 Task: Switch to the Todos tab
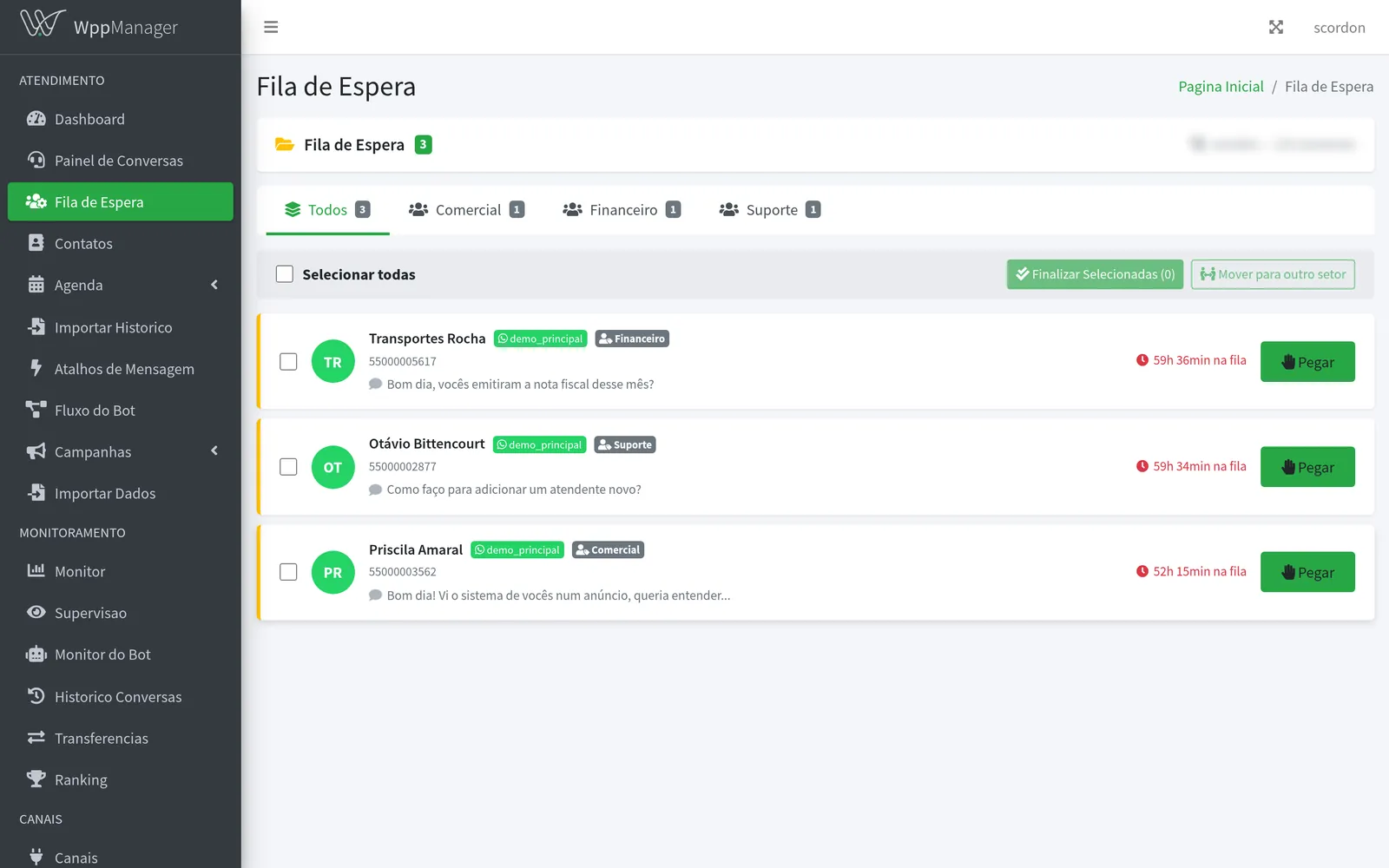pos(327,210)
